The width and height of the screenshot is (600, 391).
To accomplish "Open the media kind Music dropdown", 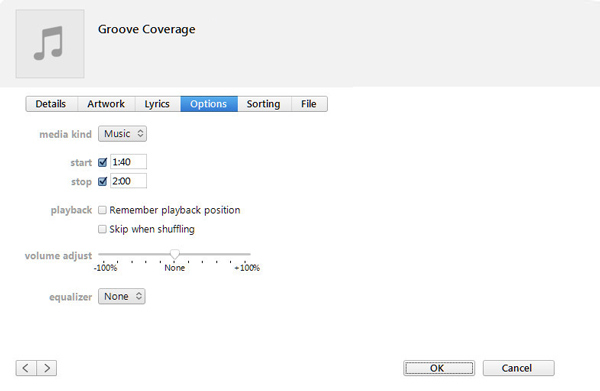I will pos(122,134).
